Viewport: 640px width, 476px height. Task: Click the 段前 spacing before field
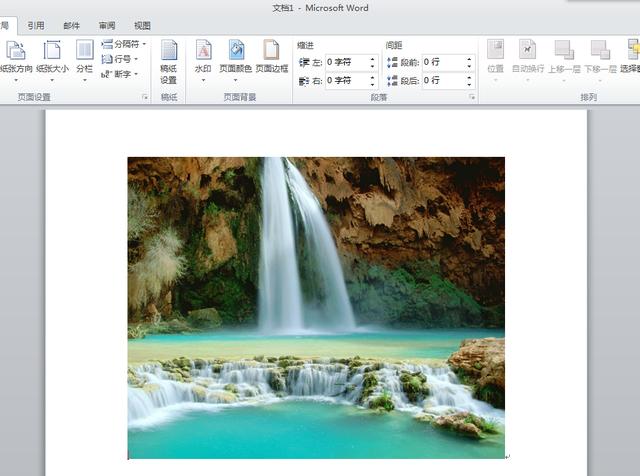(x=444, y=62)
